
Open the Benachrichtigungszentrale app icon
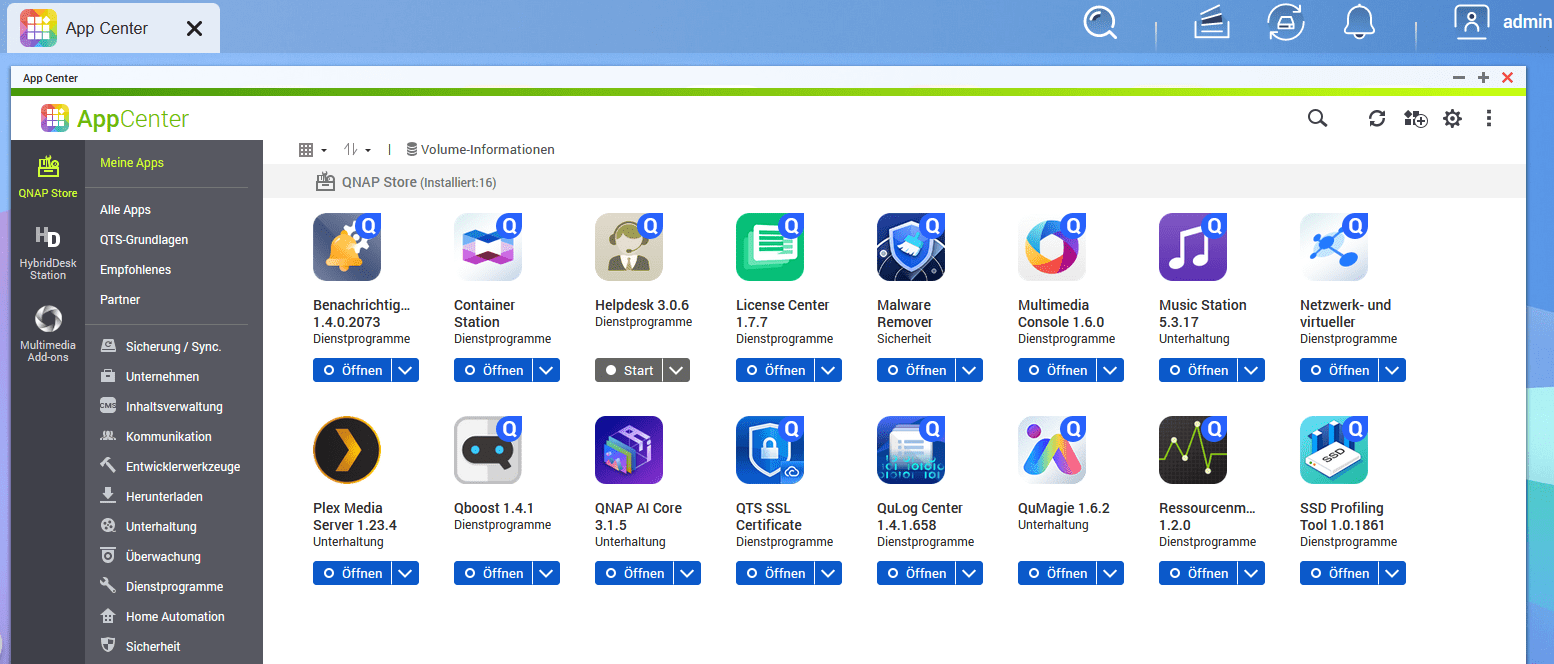click(x=347, y=247)
